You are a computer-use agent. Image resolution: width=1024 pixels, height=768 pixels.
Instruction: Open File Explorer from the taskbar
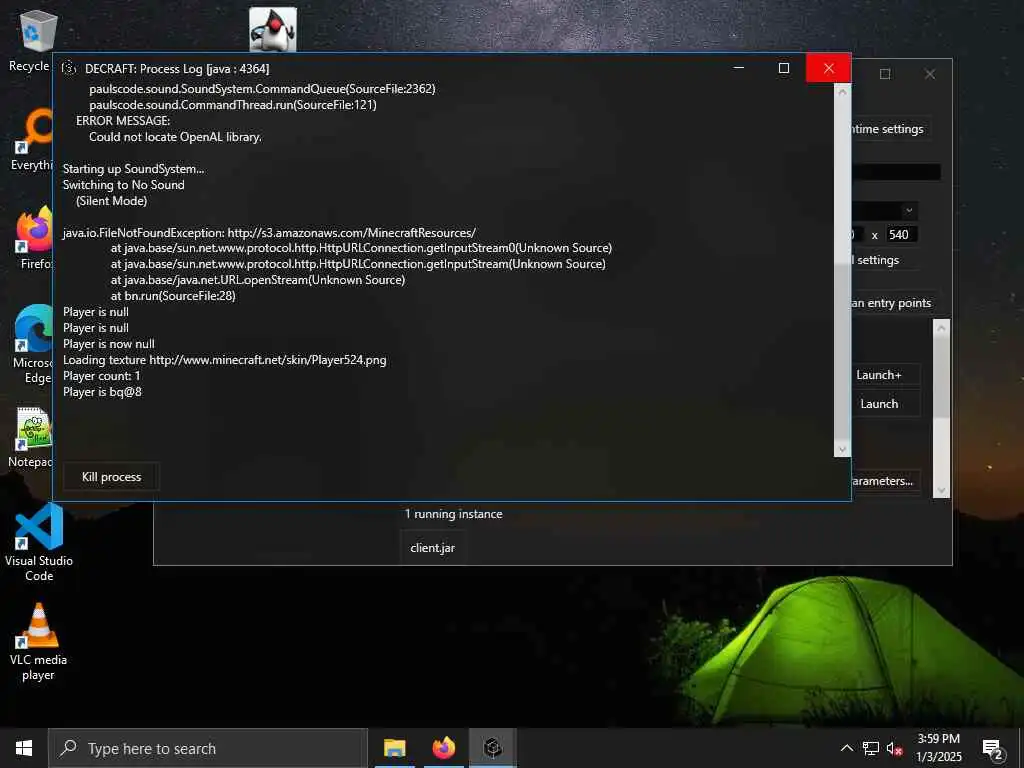coord(394,748)
